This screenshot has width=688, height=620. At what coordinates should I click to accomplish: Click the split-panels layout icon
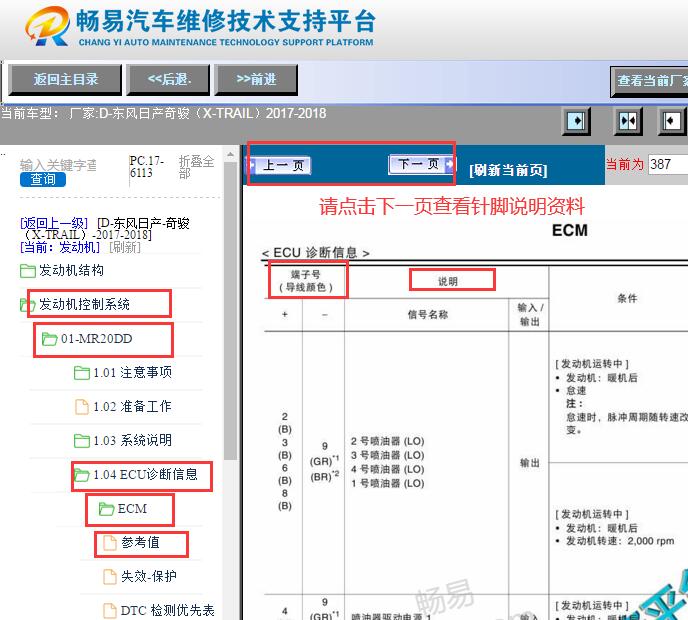627,121
